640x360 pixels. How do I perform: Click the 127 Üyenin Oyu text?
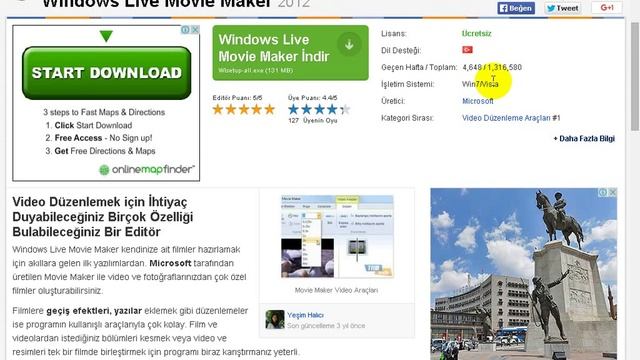(x=313, y=121)
